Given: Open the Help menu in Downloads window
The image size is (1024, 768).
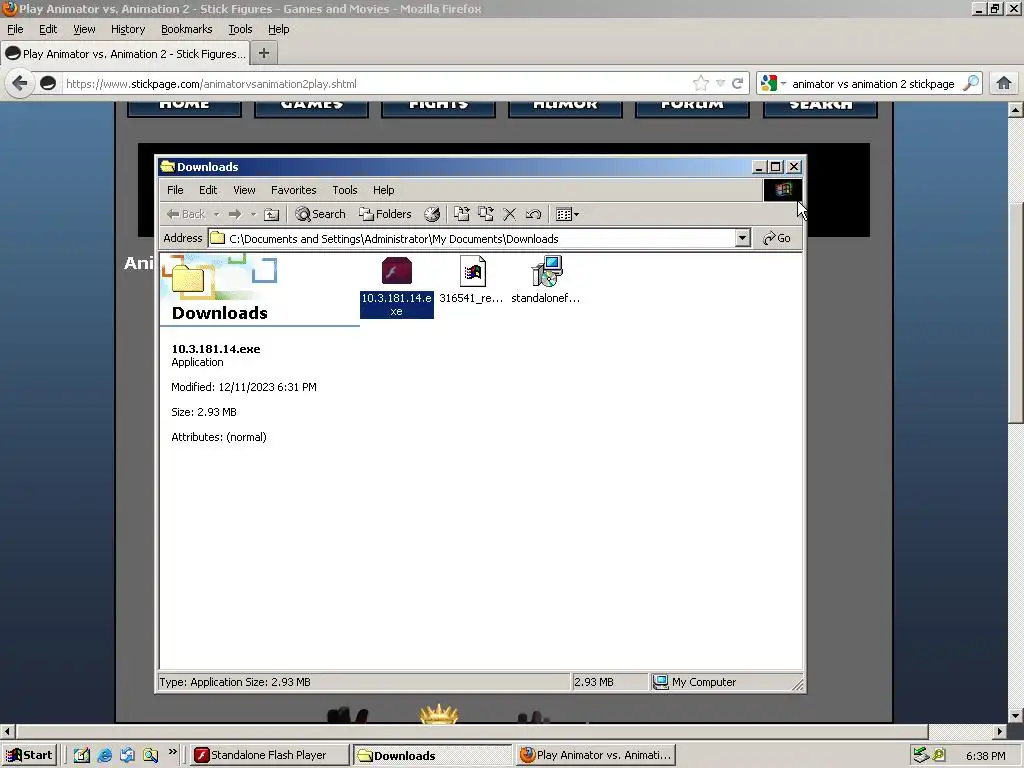Looking at the screenshot, I should (x=383, y=190).
